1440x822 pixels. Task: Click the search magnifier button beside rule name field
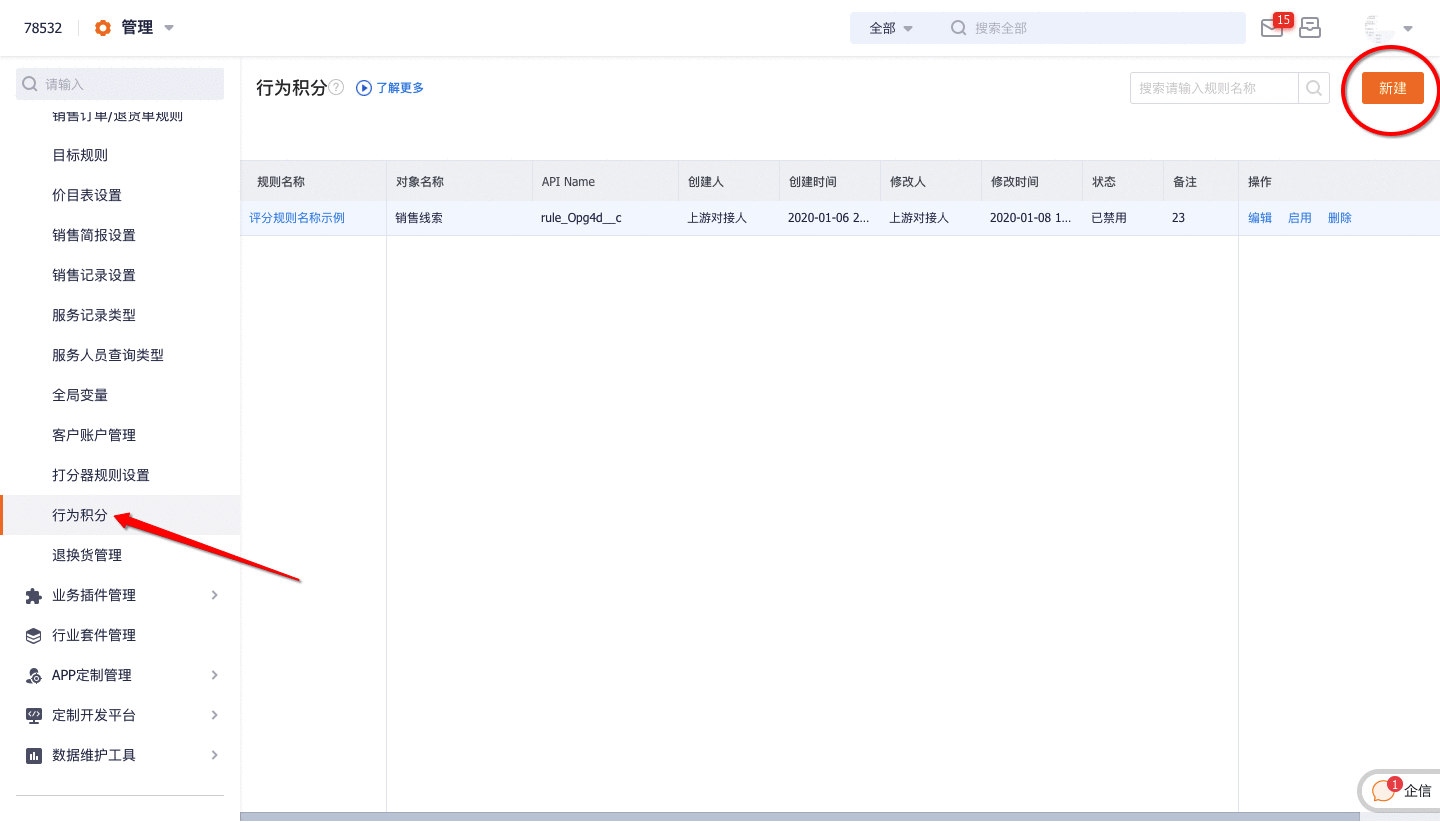coord(1314,88)
